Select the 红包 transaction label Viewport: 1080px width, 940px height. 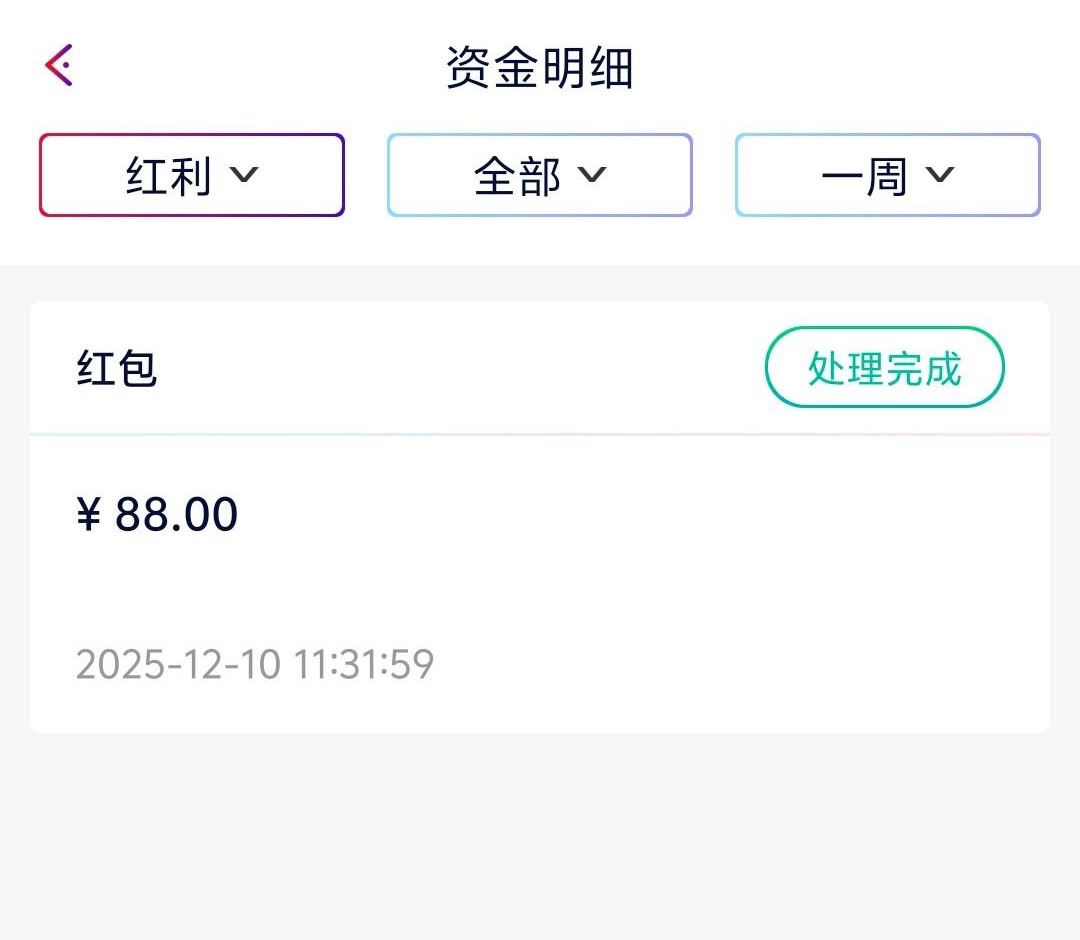[117, 368]
